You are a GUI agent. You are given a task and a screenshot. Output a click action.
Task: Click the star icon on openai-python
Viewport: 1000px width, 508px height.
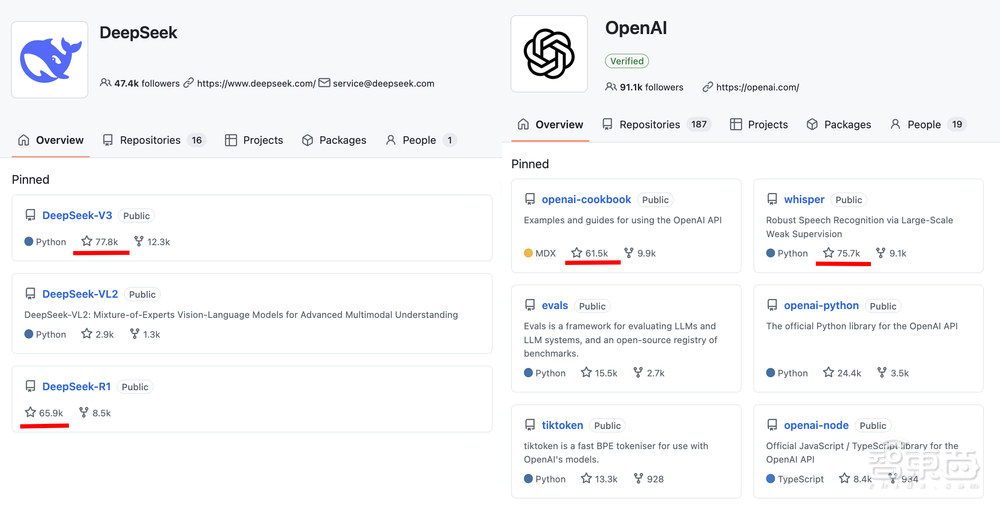(828, 373)
